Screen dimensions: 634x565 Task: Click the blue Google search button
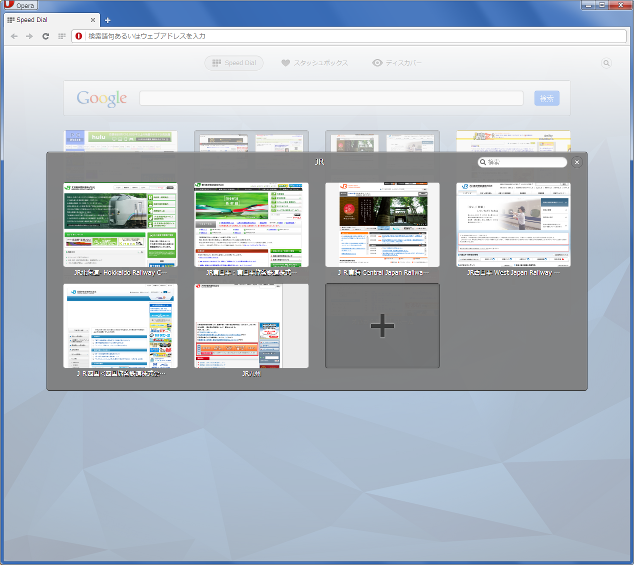coord(547,98)
